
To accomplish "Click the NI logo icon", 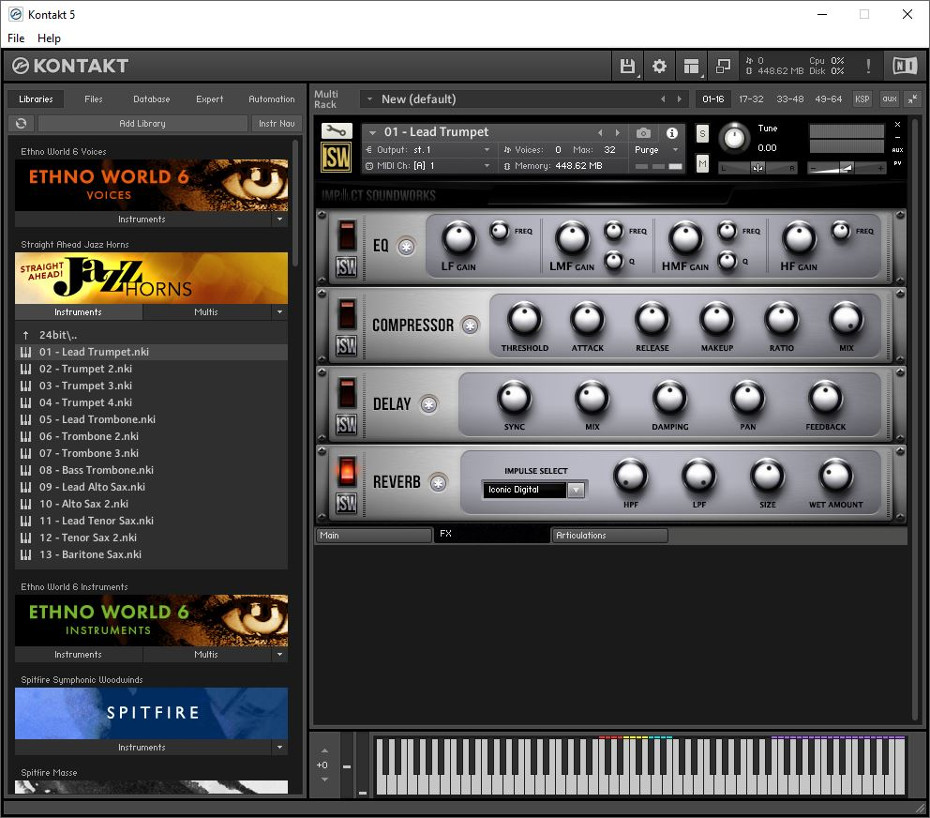I will (905, 66).
